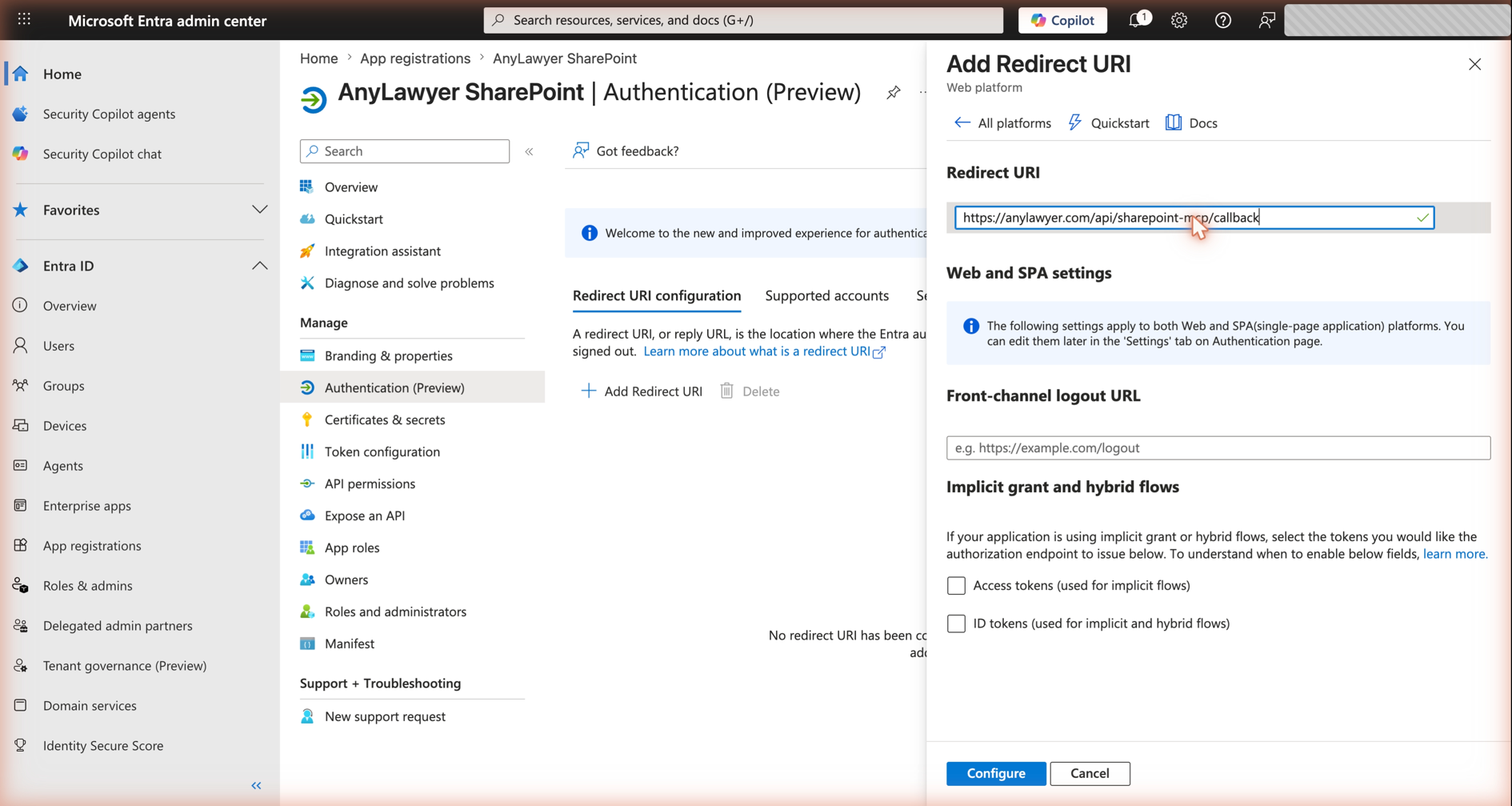Open Quickstart in the resource menu
Viewport: 1512px width, 806px height.
[354, 219]
